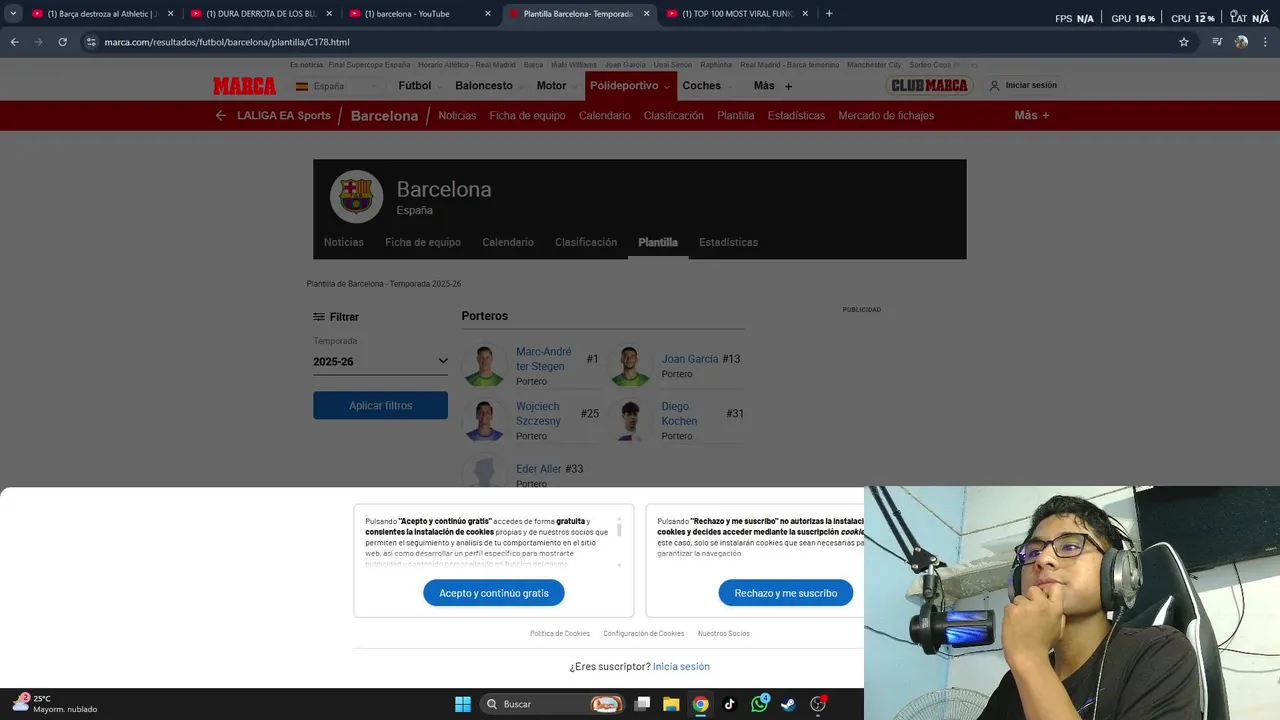
Task: Click Plantilla in the red bar
Action: point(736,116)
